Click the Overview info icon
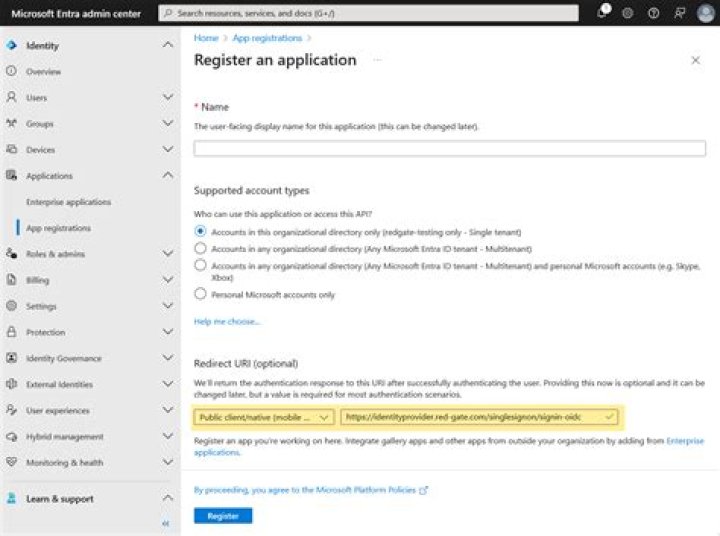 (11, 71)
